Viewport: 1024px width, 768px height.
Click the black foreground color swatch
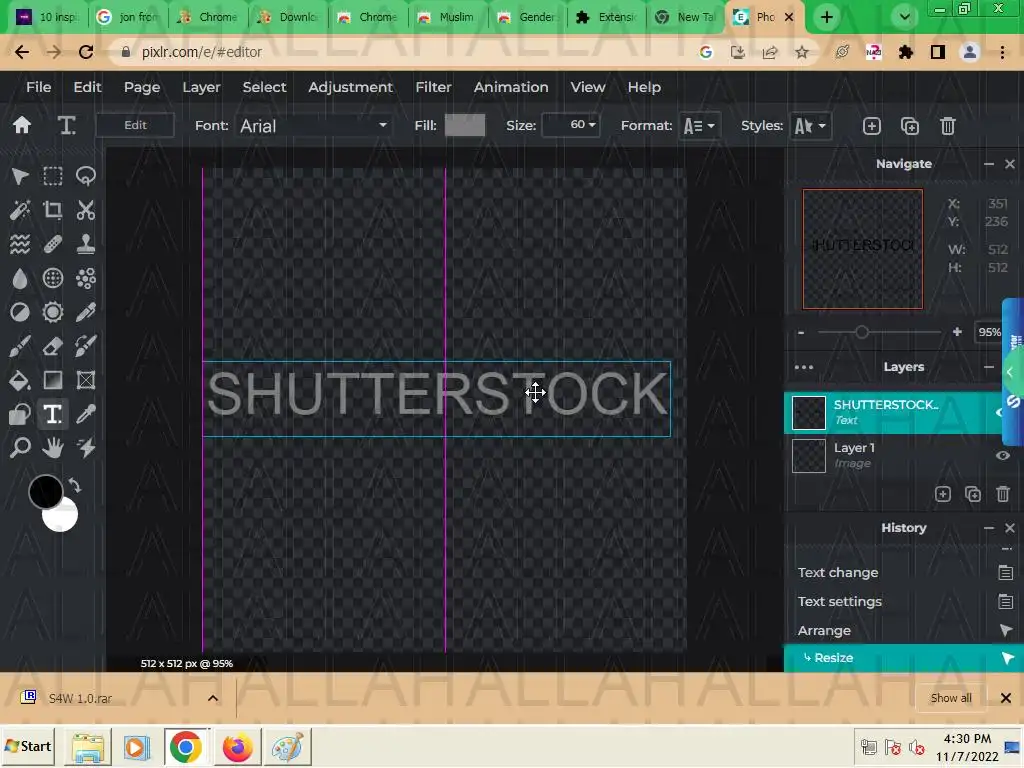46,492
